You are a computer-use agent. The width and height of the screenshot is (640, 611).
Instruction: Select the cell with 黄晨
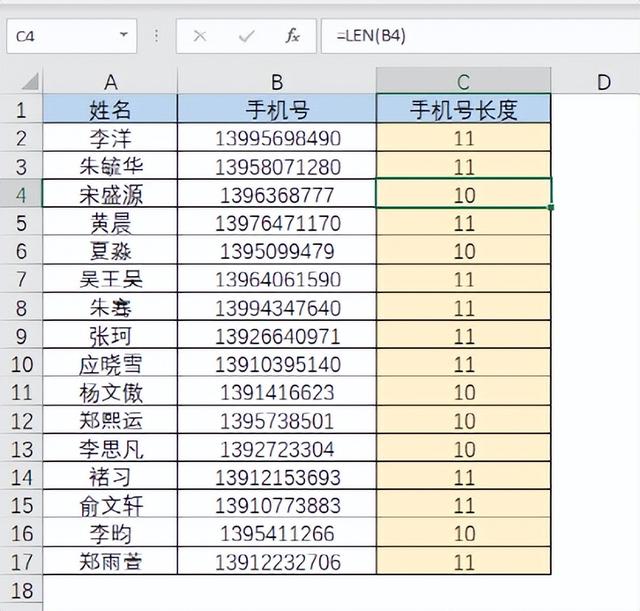pyautogui.click(x=110, y=222)
